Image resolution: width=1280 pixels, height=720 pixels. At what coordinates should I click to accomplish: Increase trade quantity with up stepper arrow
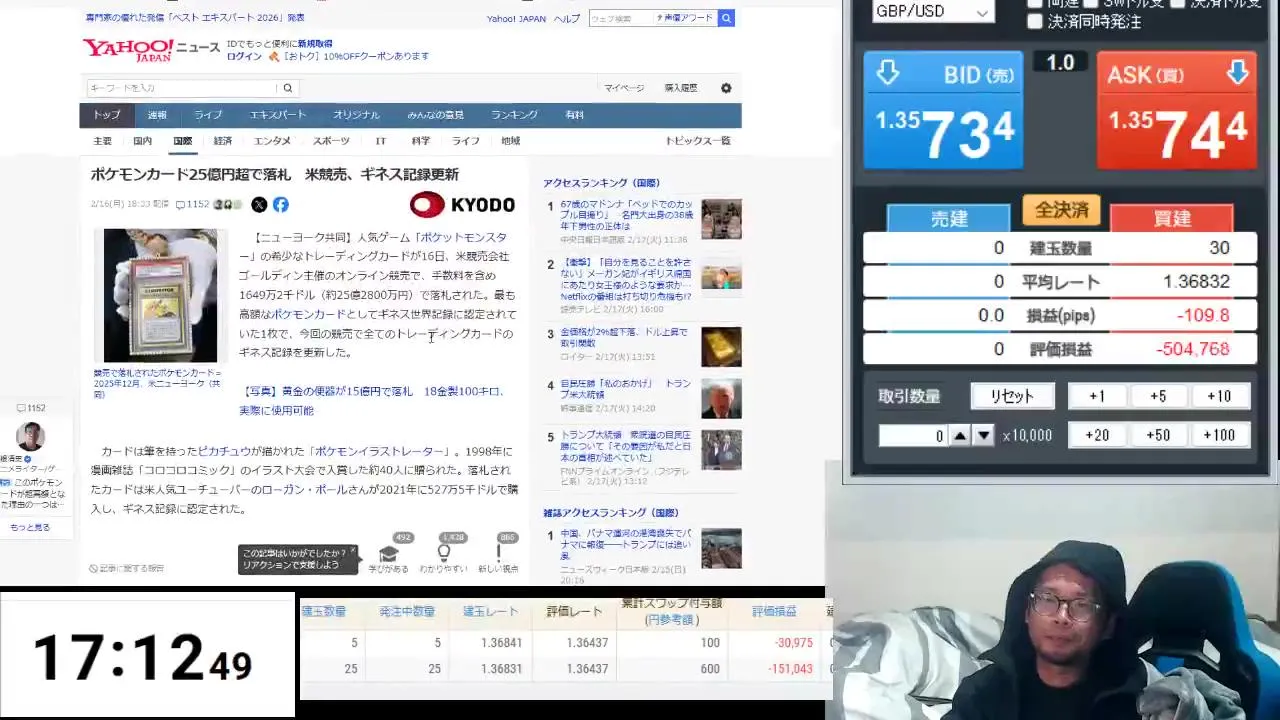[x=960, y=436]
